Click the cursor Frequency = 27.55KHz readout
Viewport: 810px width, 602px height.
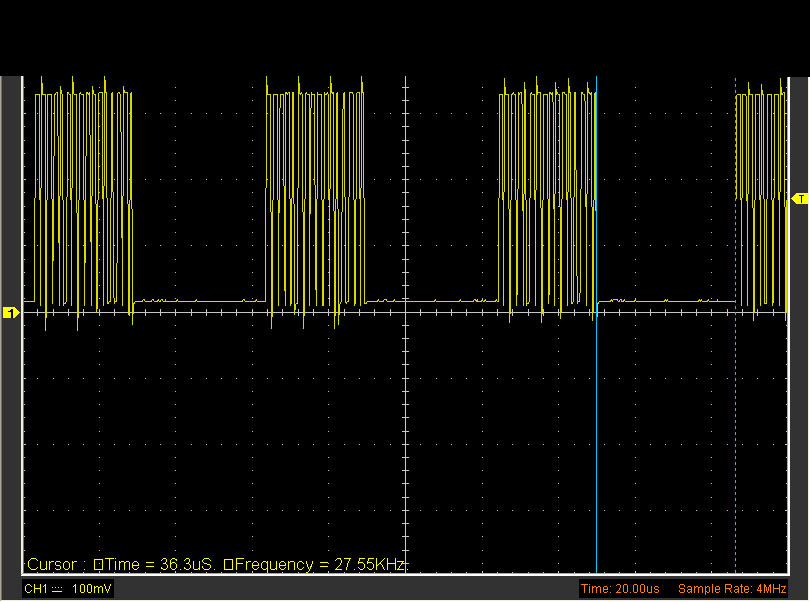pyautogui.click(x=314, y=564)
